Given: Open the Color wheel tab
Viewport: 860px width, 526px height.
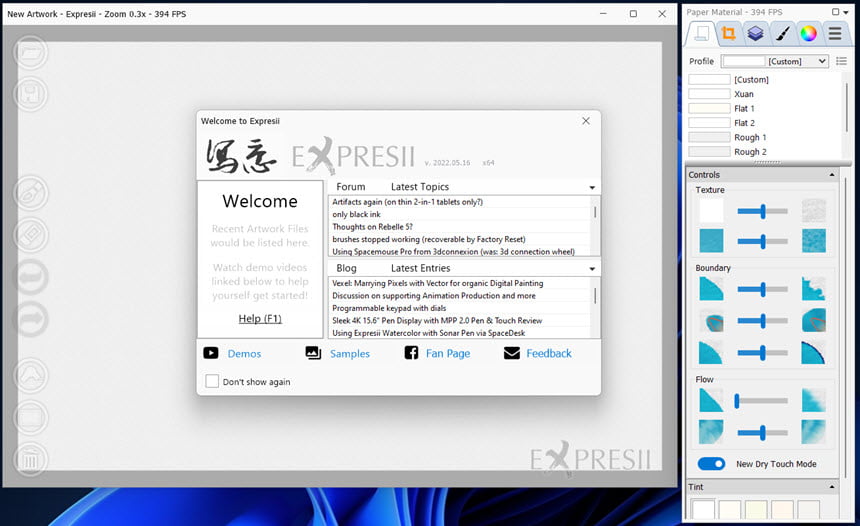Looking at the screenshot, I should (808, 33).
